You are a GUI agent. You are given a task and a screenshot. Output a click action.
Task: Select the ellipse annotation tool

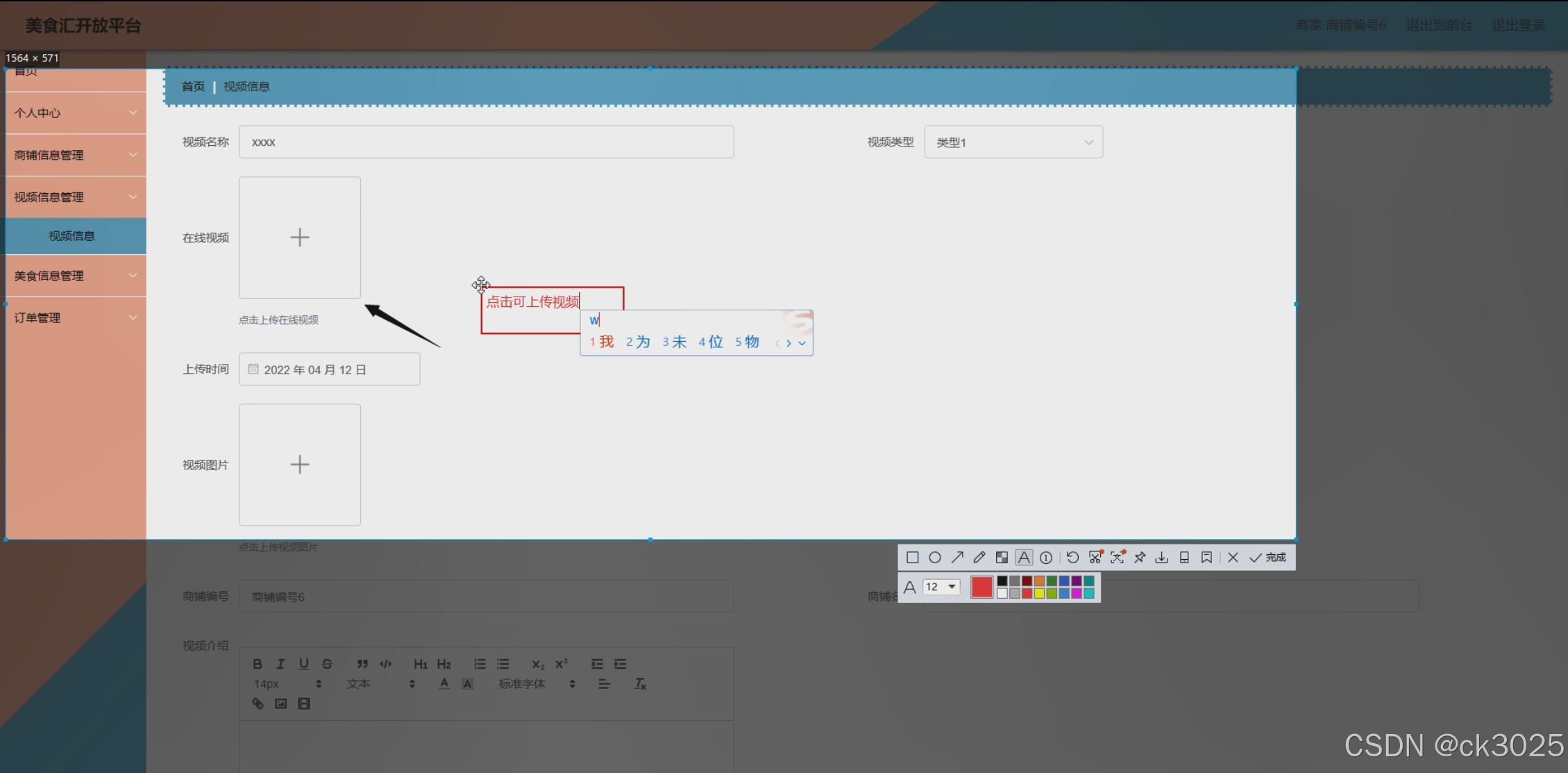[935, 558]
